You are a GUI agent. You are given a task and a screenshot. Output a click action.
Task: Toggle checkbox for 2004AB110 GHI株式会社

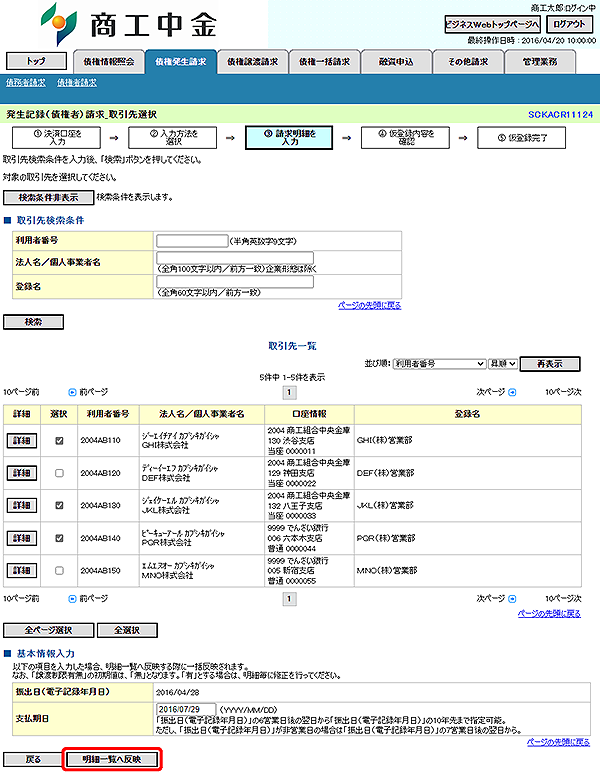pos(59,440)
